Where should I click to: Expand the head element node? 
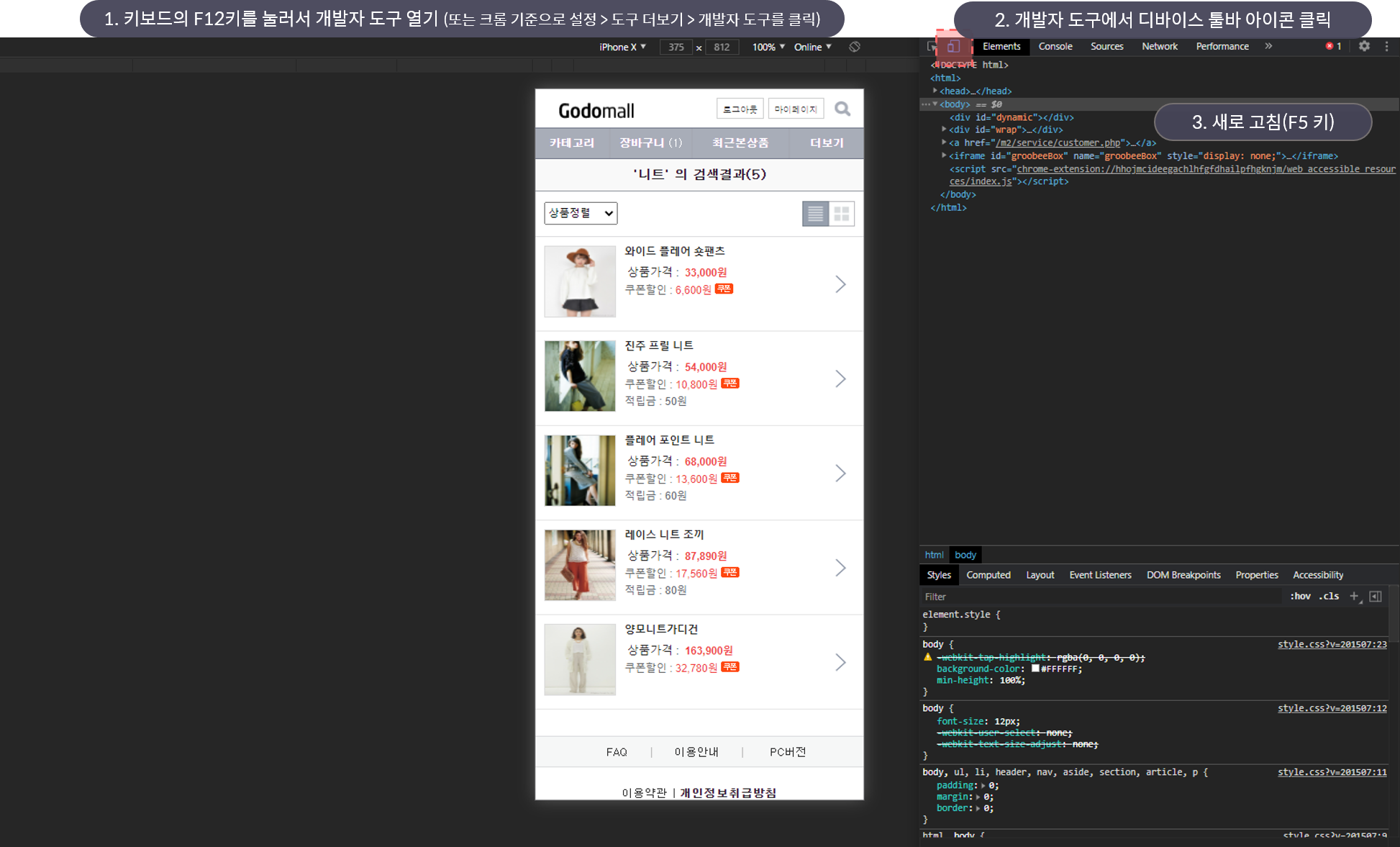pos(935,91)
